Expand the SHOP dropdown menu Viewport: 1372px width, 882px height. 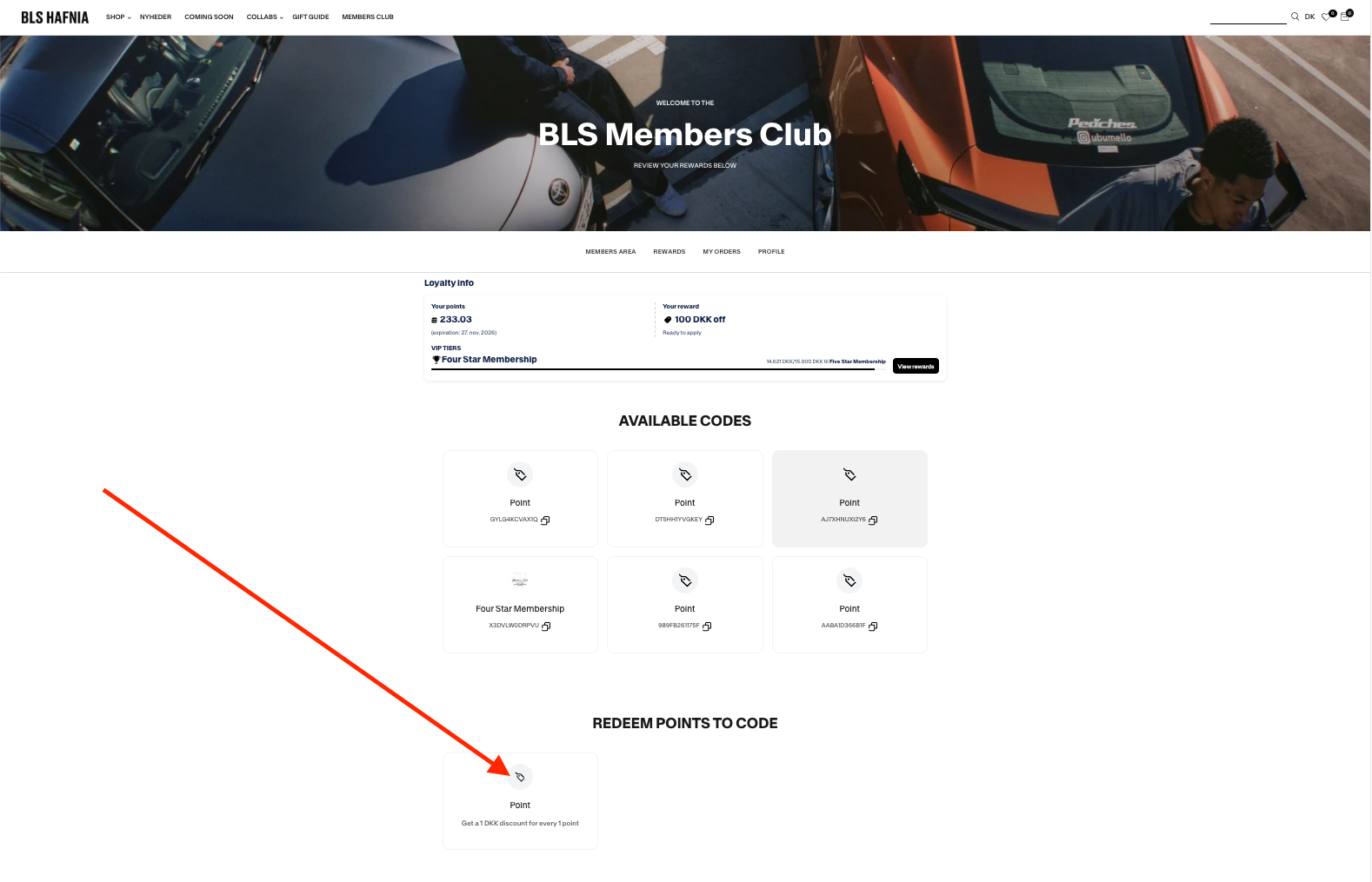pos(118,17)
